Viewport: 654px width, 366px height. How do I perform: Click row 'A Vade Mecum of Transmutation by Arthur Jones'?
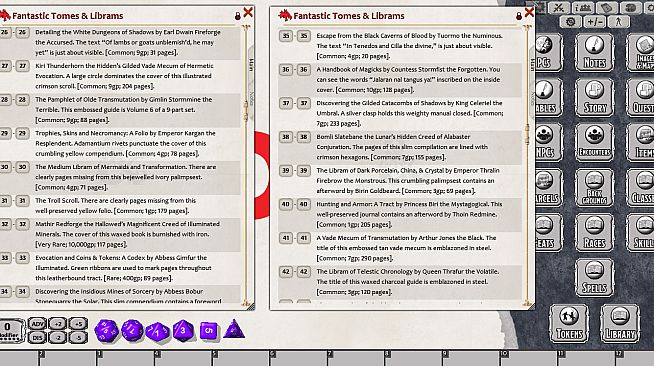(x=400, y=248)
